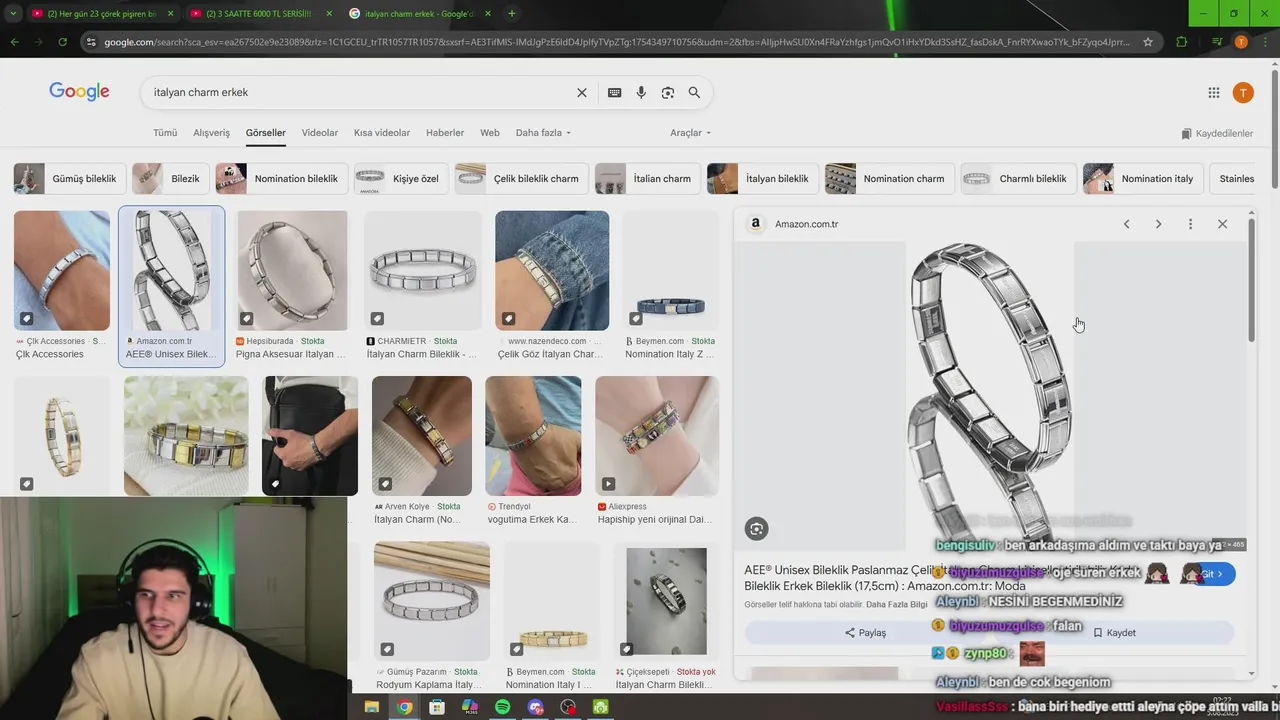
Task: Bookmark this page with the star icon
Action: tap(1148, 42)
